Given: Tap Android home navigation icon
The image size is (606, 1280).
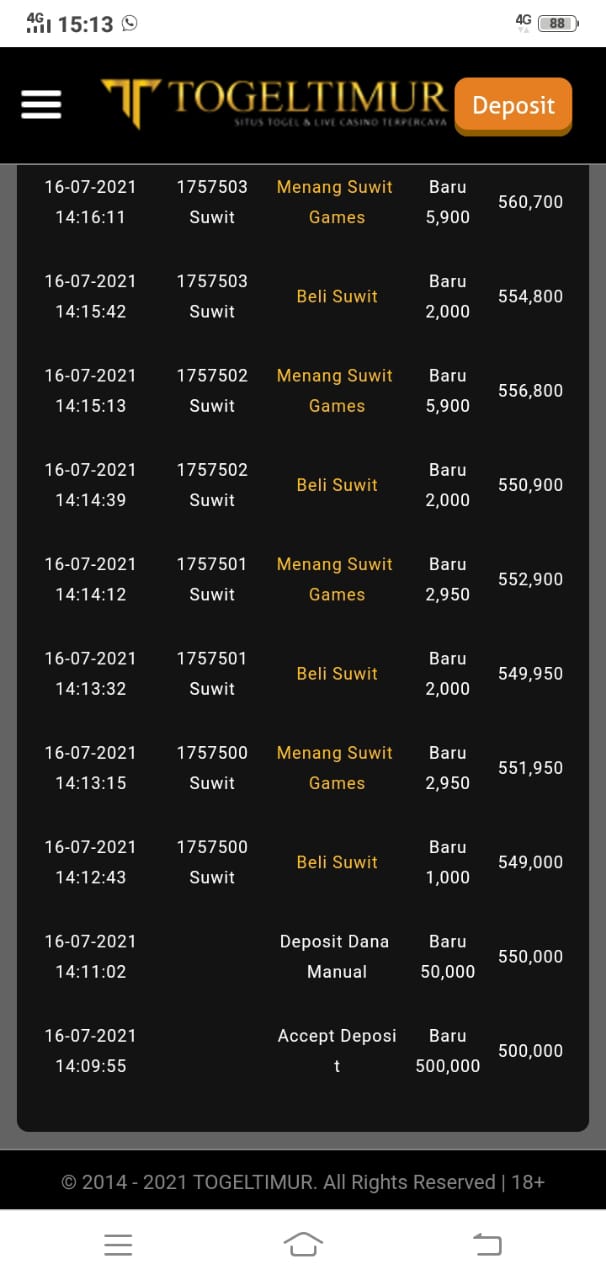Looking at the screenshot, I should tap(303, 1244).
